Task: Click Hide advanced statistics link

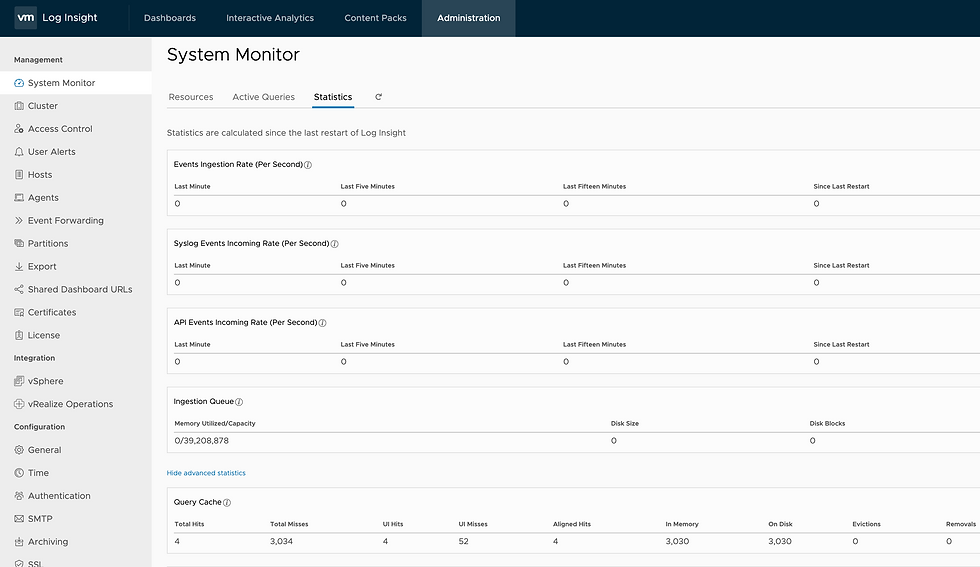Action: click(x=206, y=473)
